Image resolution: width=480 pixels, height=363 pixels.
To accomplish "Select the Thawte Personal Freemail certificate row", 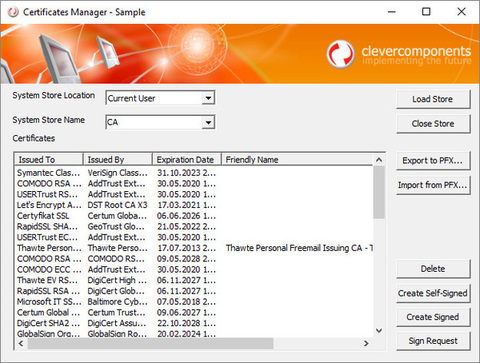I will coord(194,248).
